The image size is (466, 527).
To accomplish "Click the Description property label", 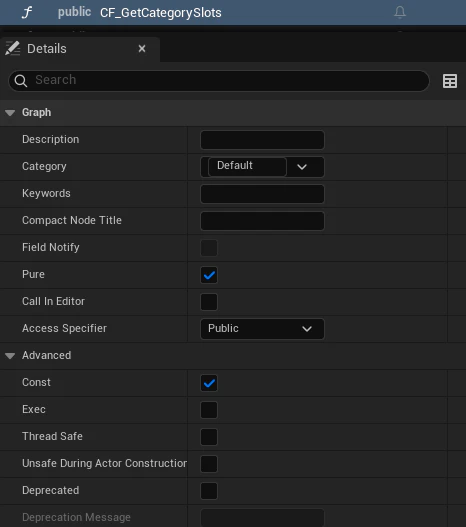I will coord(51,139).
